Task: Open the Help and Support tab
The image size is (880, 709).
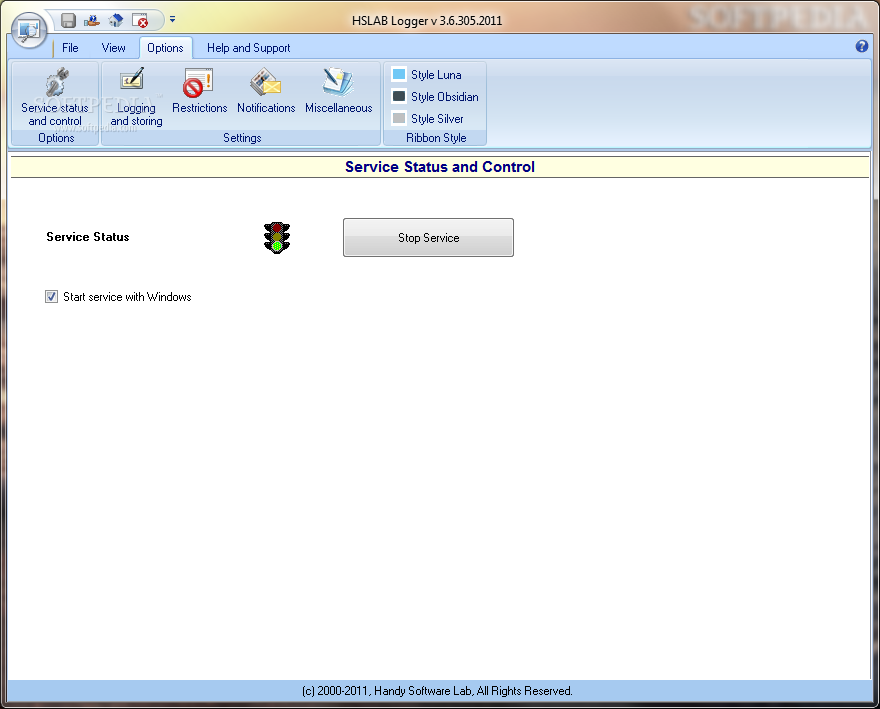Action: pyautogui.click(x=249, y=48)
